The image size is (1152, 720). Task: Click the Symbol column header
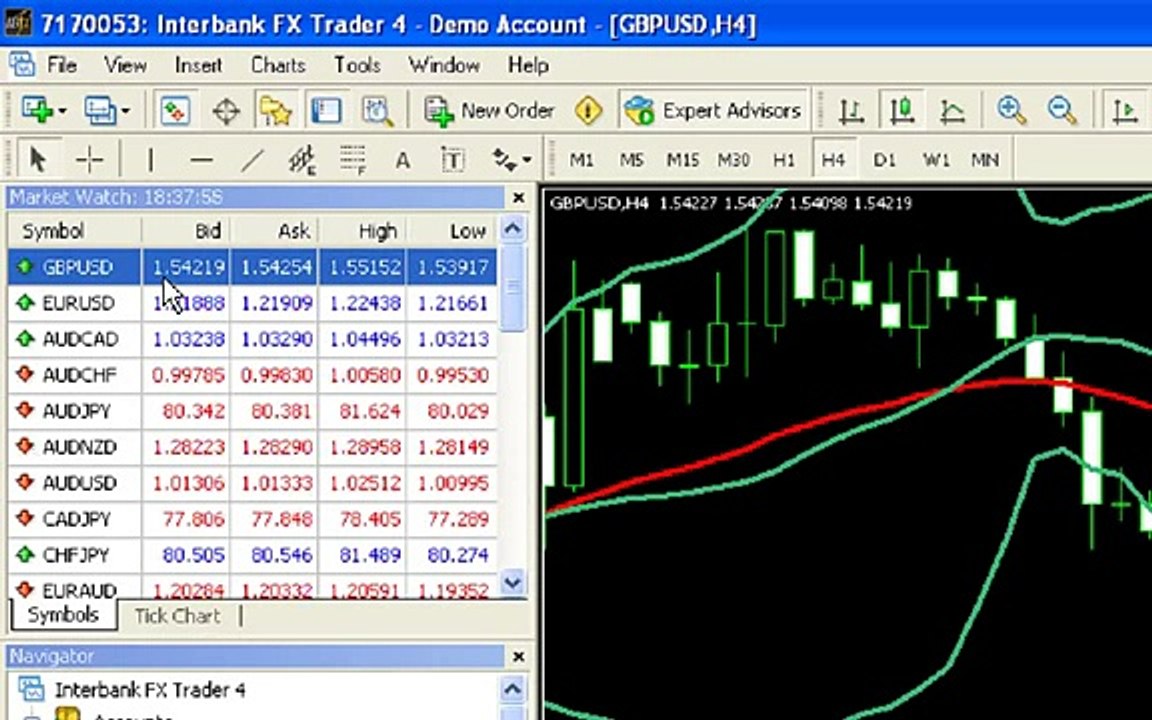pyautogui.click(x=74, y=231)
